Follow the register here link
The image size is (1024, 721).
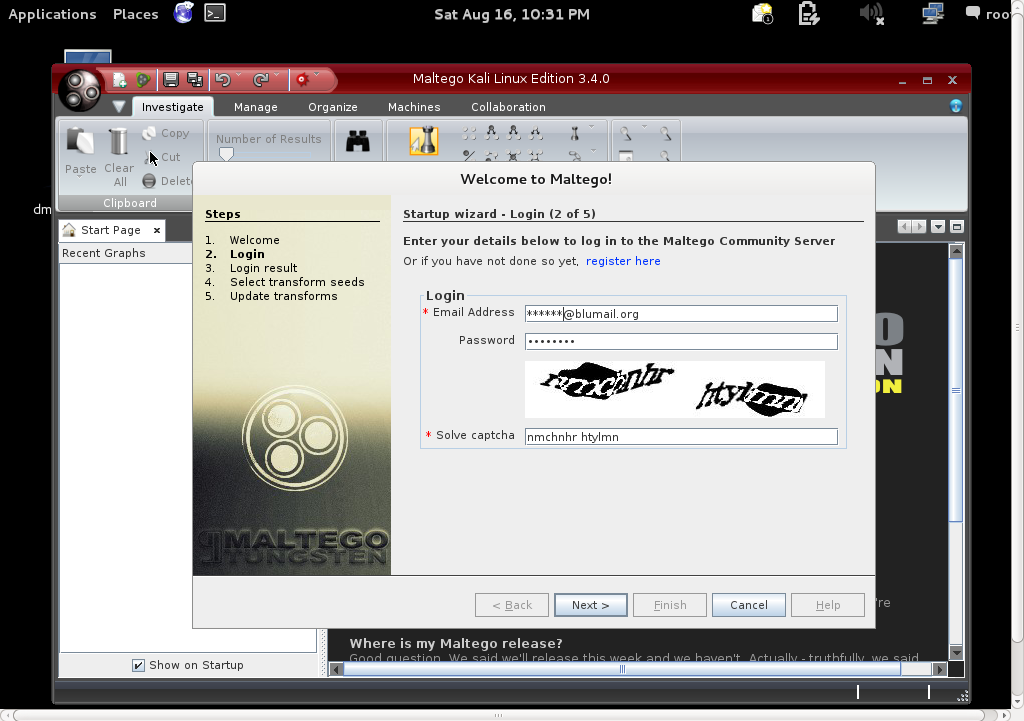(x=623, y=261)
